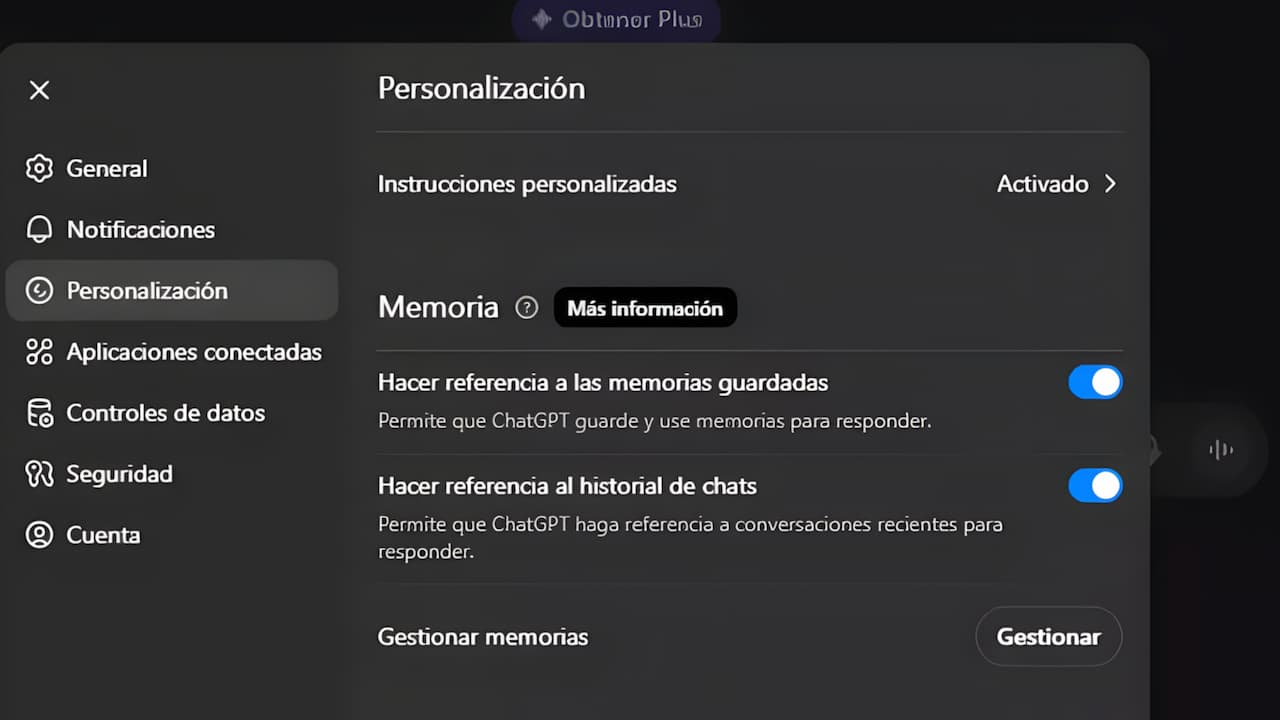The width and height of the screenshot is (1280, 720).
Task: Click the Memoria help question mark icon
Action: (526, 308)
